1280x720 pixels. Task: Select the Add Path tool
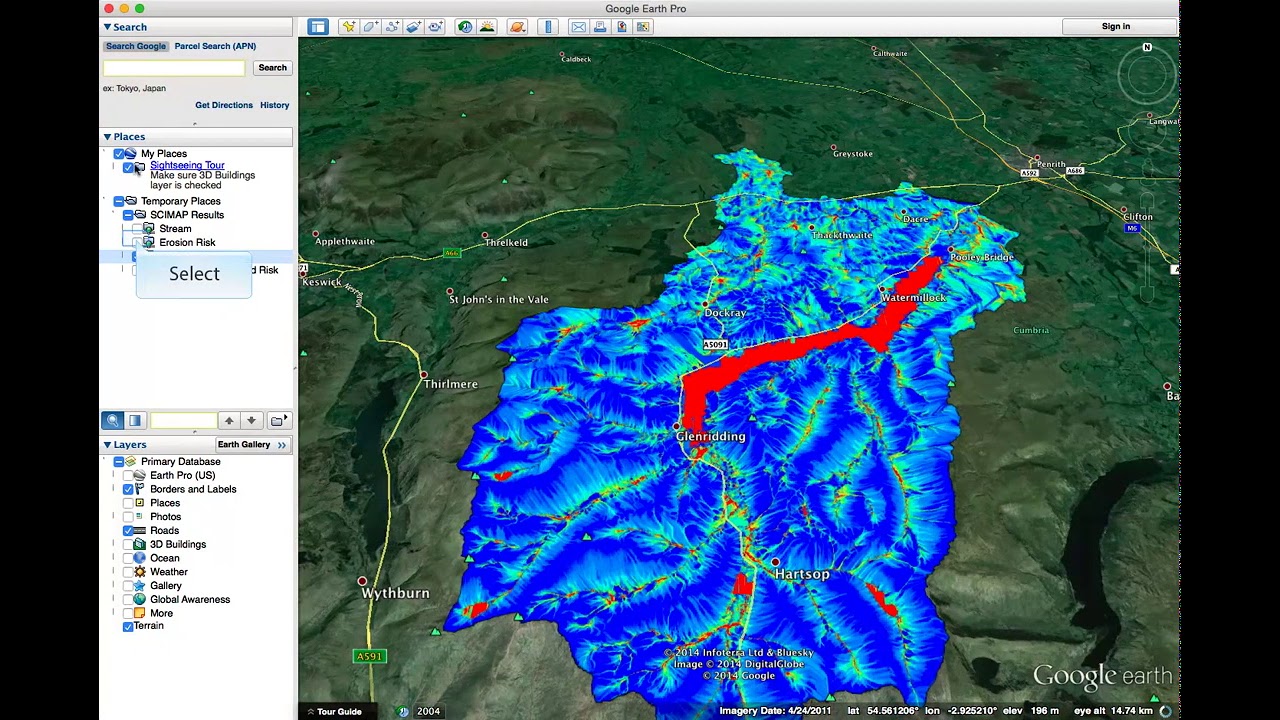click(392, 27)
